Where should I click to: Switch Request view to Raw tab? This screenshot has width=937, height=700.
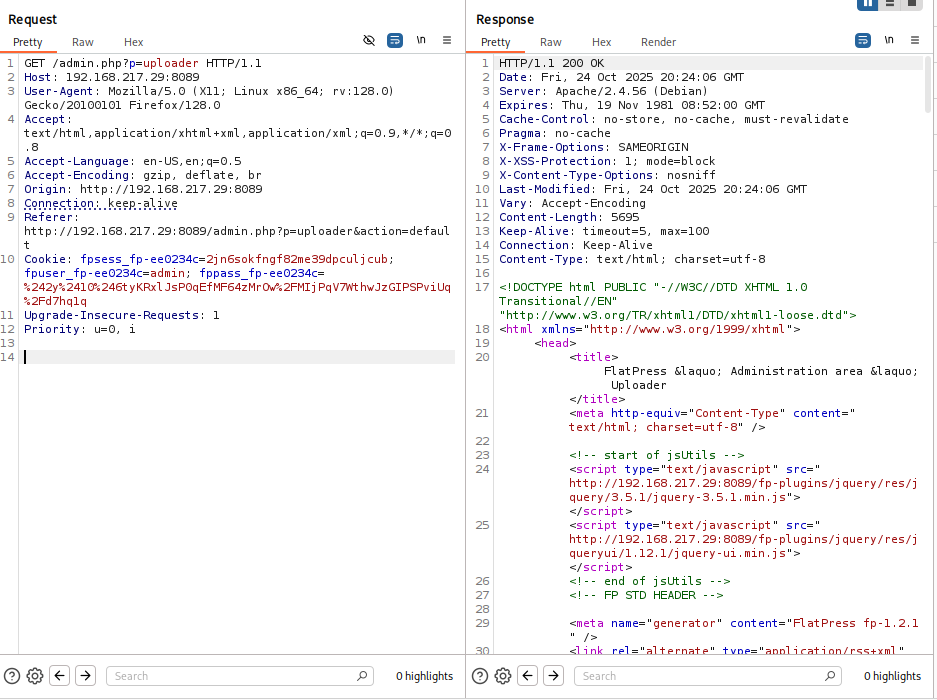click(83, 42)
